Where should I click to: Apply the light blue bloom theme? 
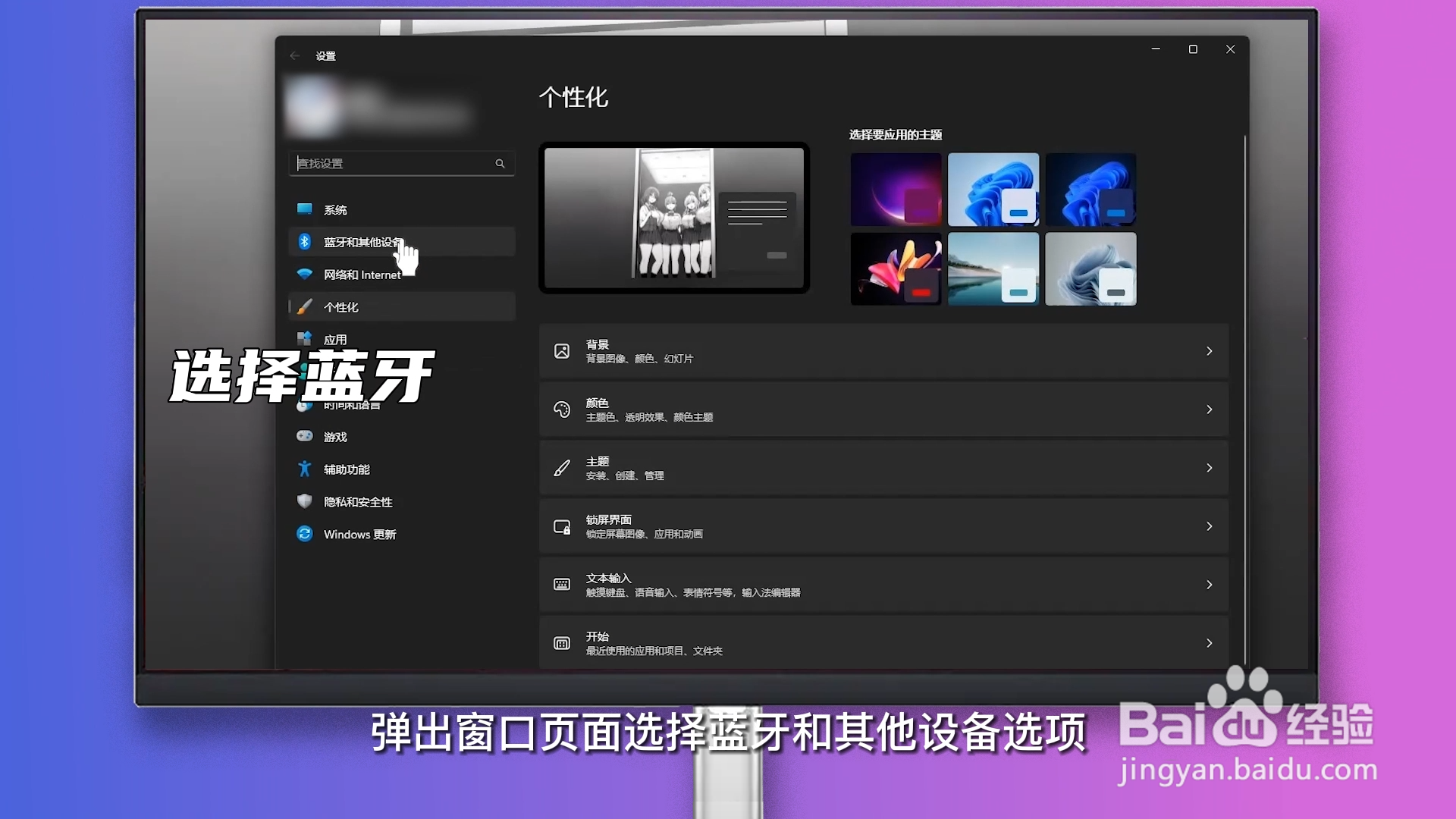click(993, 190)
